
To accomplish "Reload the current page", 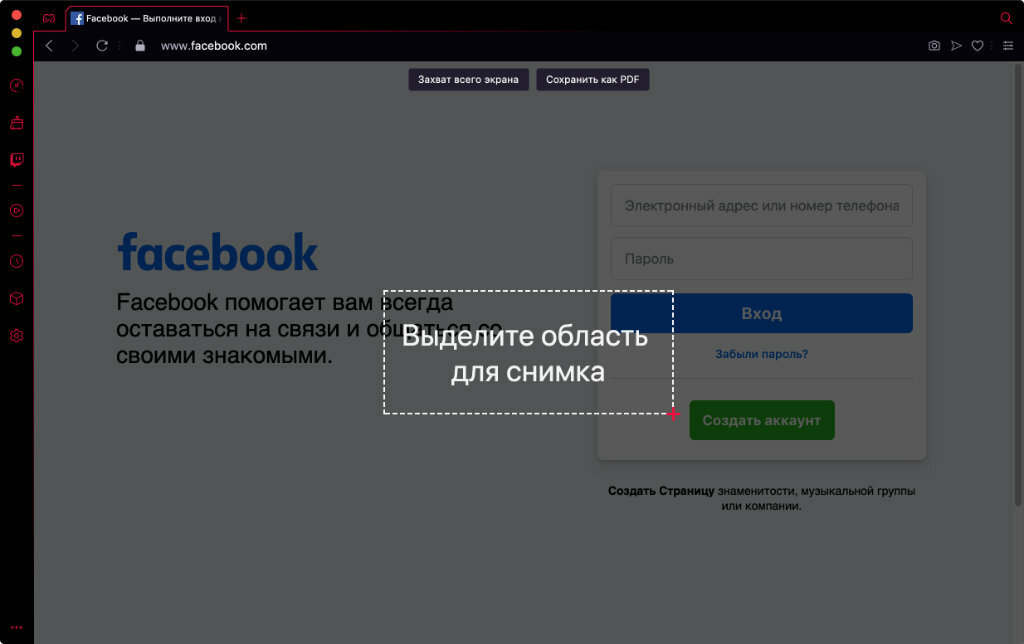I will tap(102, 46).
